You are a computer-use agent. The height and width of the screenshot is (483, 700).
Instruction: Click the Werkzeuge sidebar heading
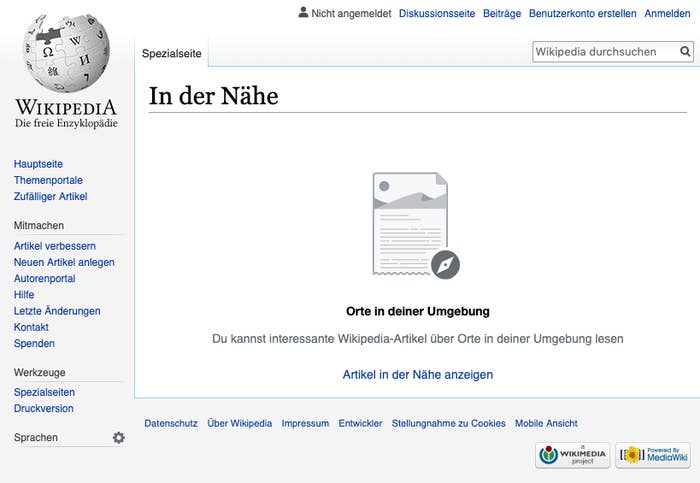pyautogui.click(x=39, y=372)
